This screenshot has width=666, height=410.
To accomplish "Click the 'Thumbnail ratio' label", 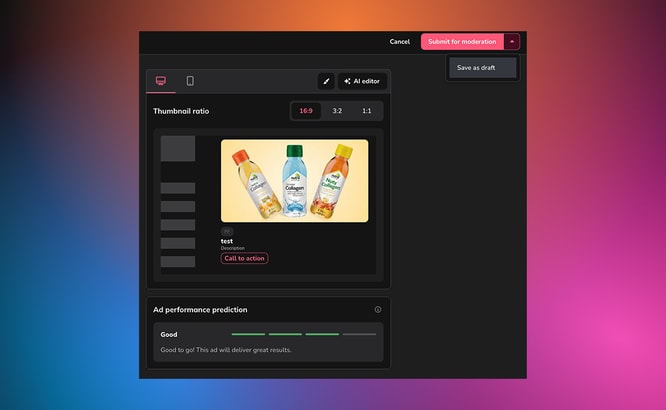I will pos(181,111).
